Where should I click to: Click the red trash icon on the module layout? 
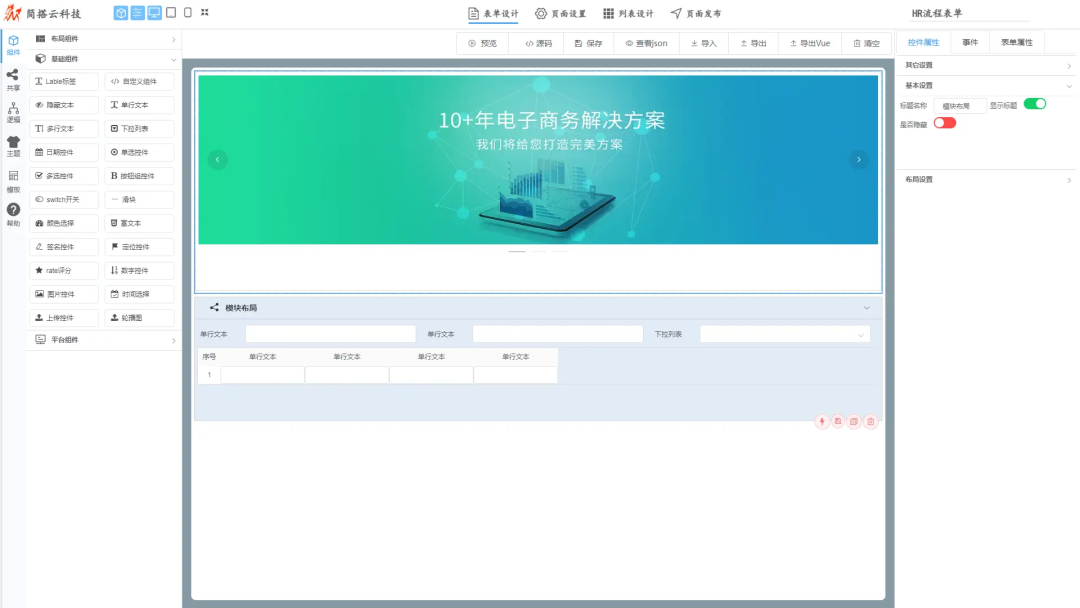pos(871,422)
